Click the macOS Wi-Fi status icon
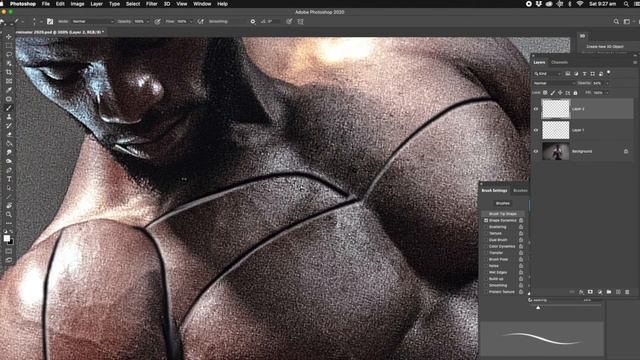This screenshot has height=360, width=640. click(x=580, y=4)
